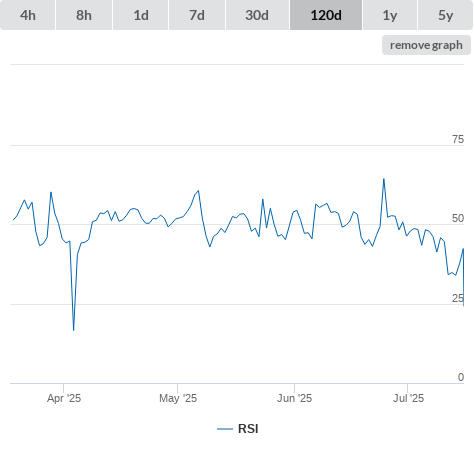Screen dimensions: 474x455
Task: Switch chart to 1y range
Action: pos(390,15)
